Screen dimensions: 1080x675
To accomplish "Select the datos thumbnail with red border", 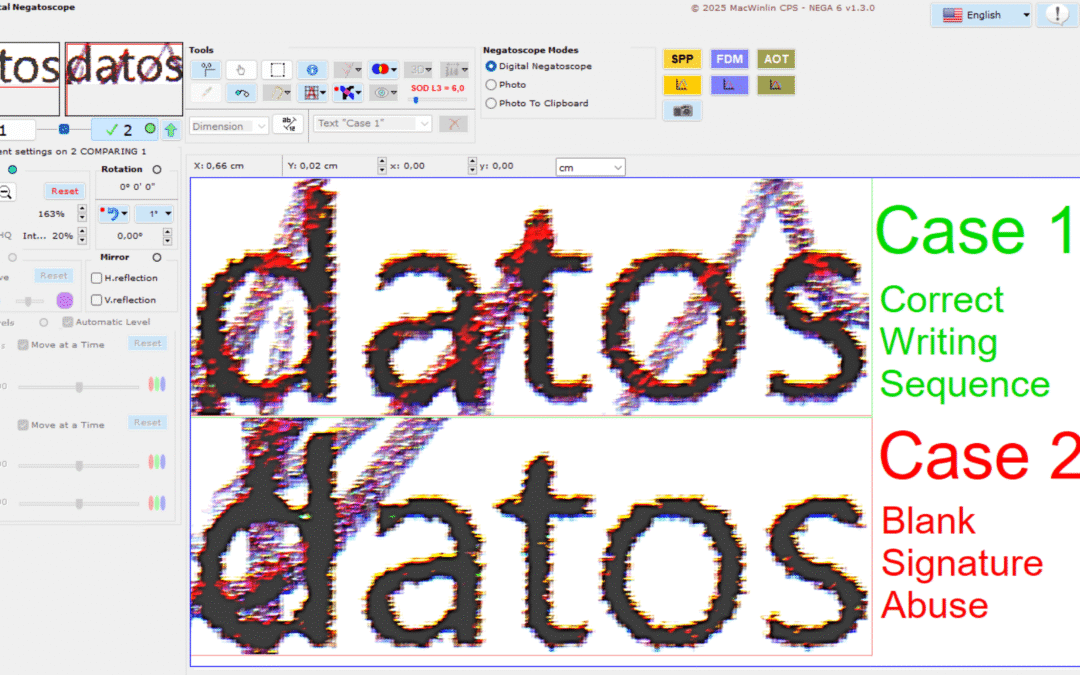I will click(x=124, y=79).
